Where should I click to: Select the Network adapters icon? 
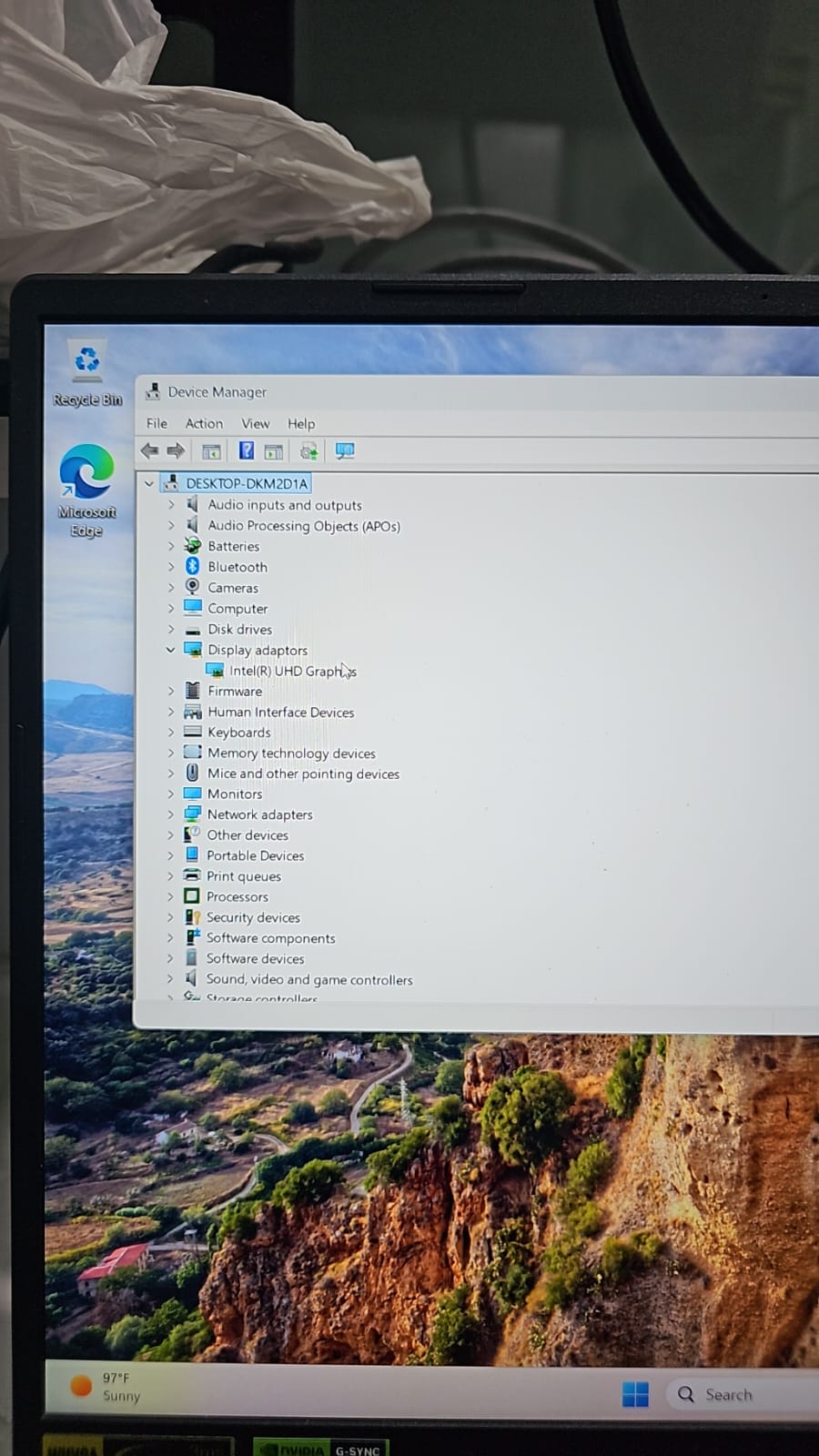pos(192,814)
